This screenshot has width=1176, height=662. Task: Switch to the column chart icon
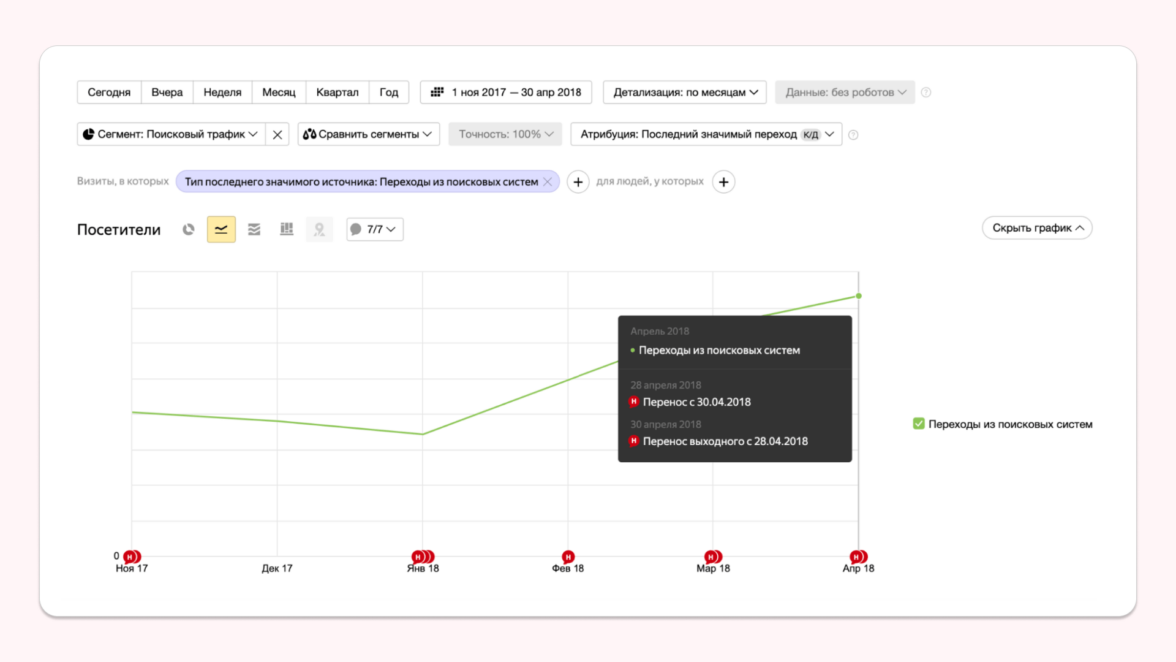286,229
